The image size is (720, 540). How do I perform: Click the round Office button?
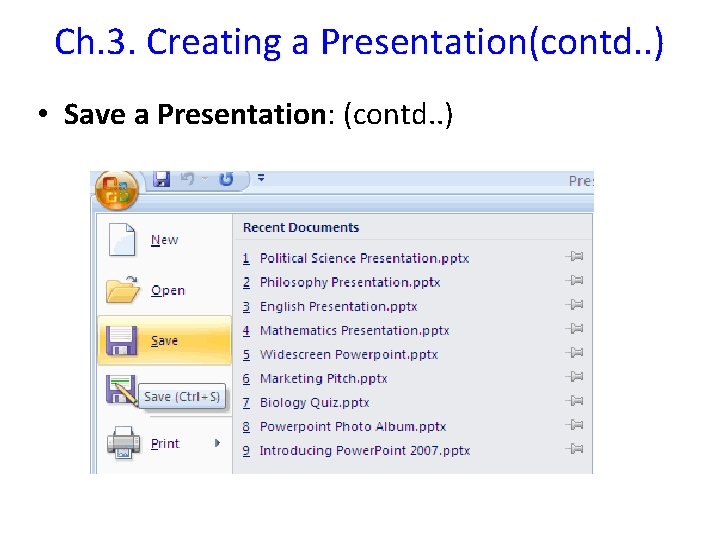117,190
